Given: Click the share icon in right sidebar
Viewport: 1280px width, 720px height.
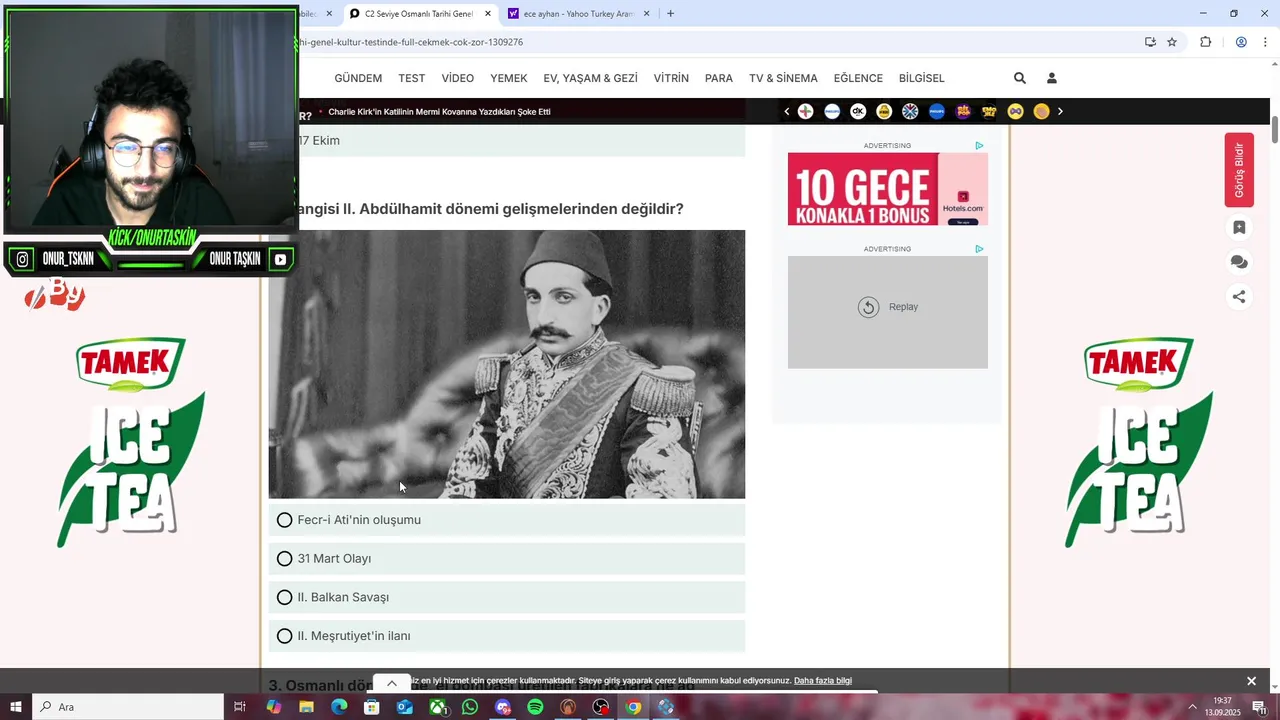Looking at the screenshot, I should [1239, 296].
